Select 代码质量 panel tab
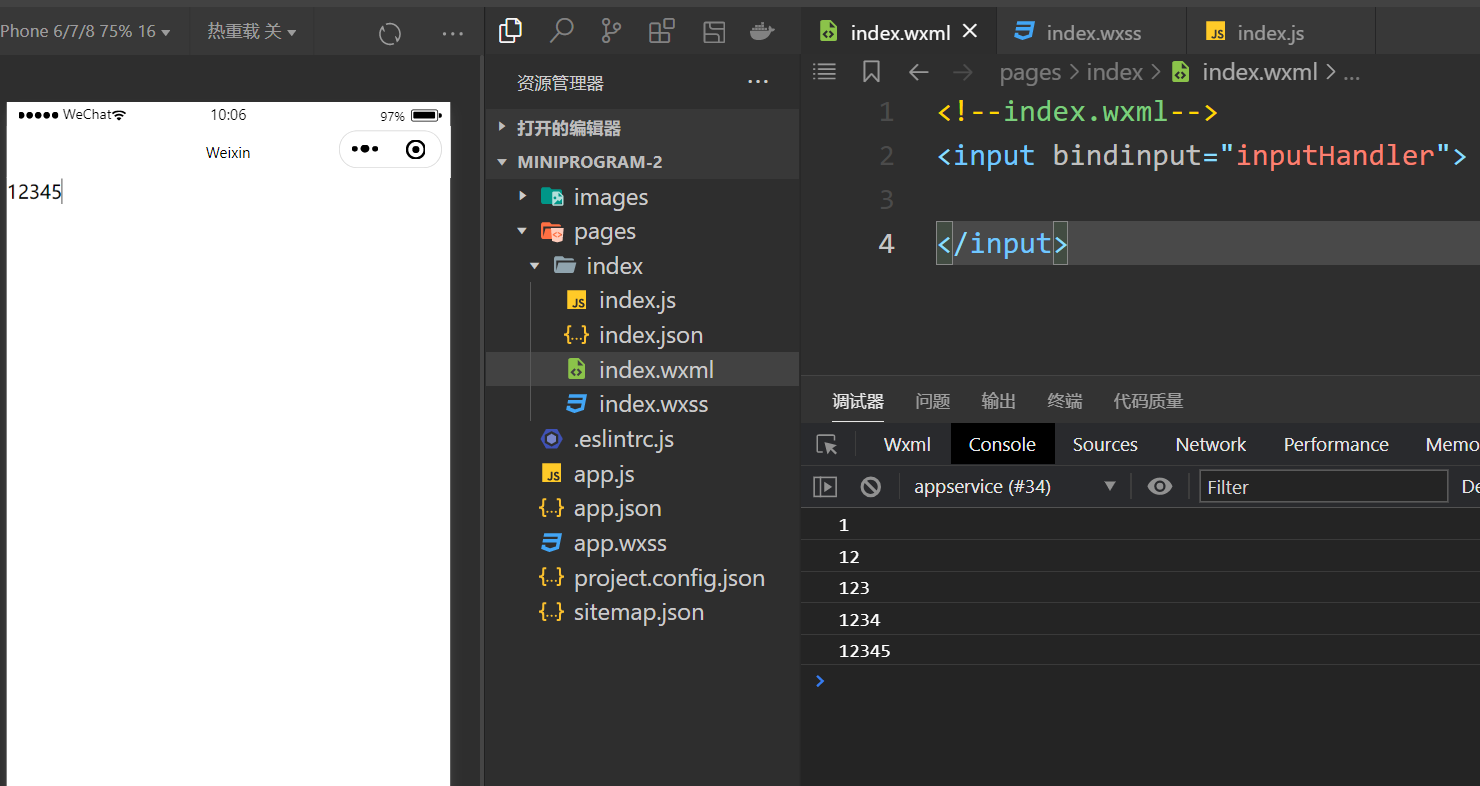The width and height of the screenshot is (1480, 786). click(1148, 401)
